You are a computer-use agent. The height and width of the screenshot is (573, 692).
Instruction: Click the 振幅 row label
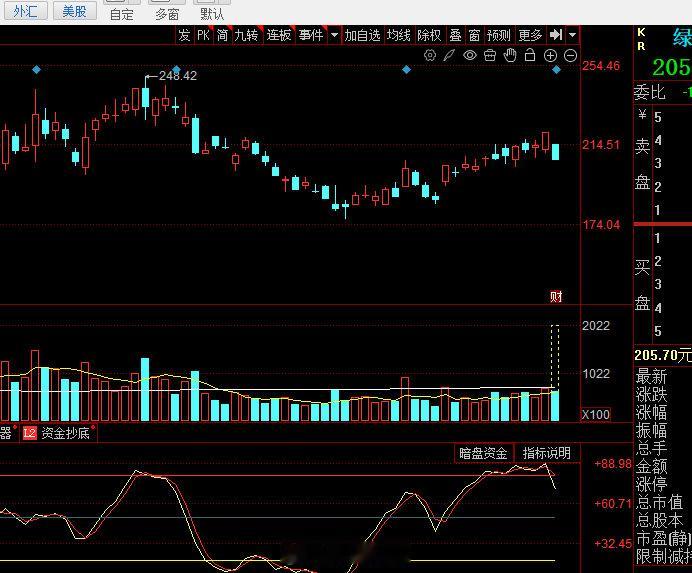click(651, 430)
